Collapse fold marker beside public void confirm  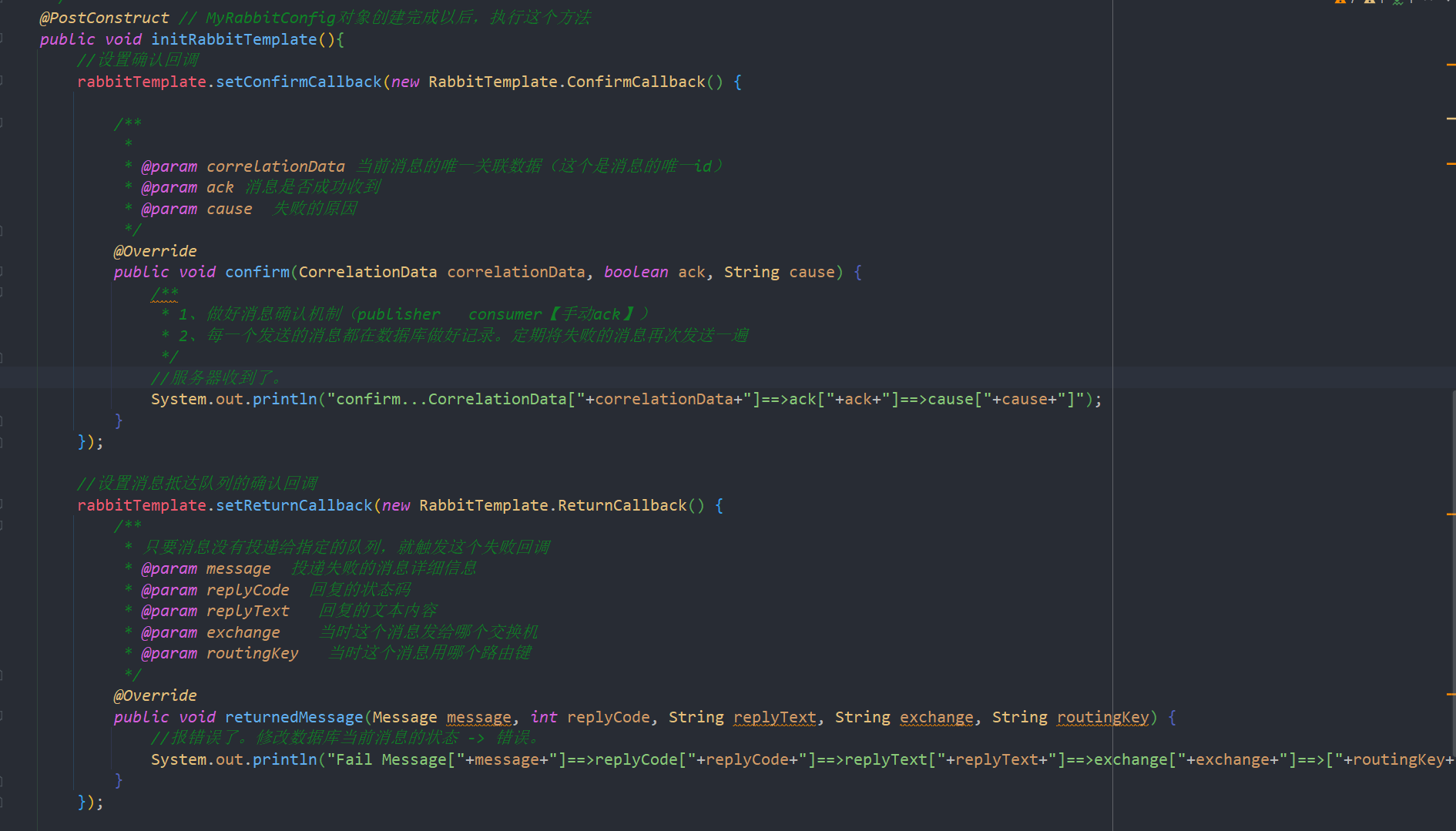pos(2,271)
